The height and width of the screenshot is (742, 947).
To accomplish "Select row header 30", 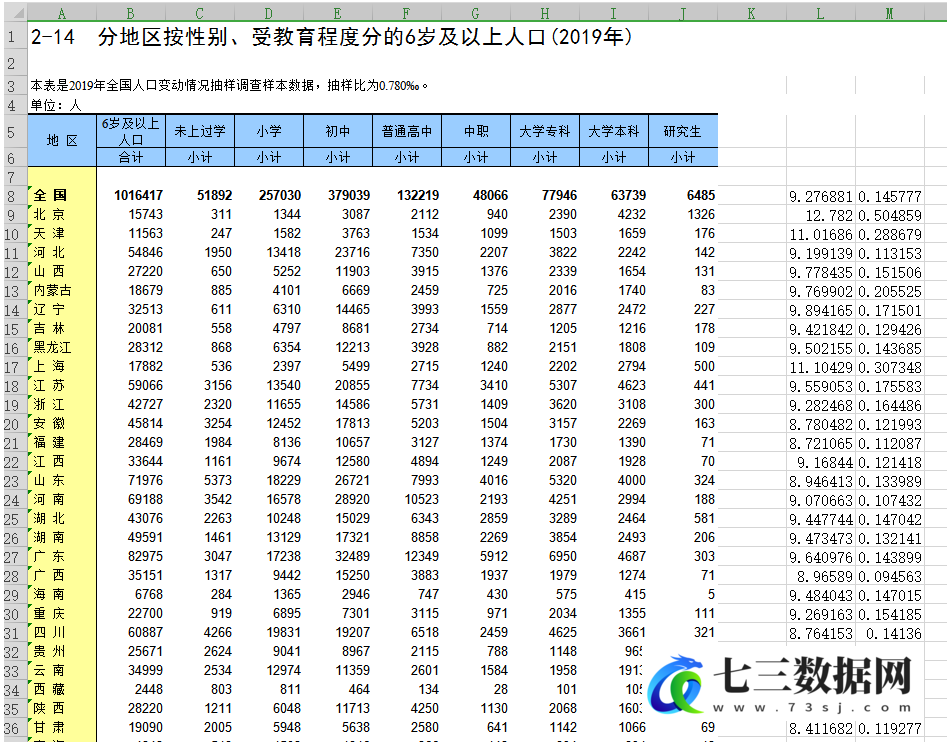I will click(x=12, y=614).
